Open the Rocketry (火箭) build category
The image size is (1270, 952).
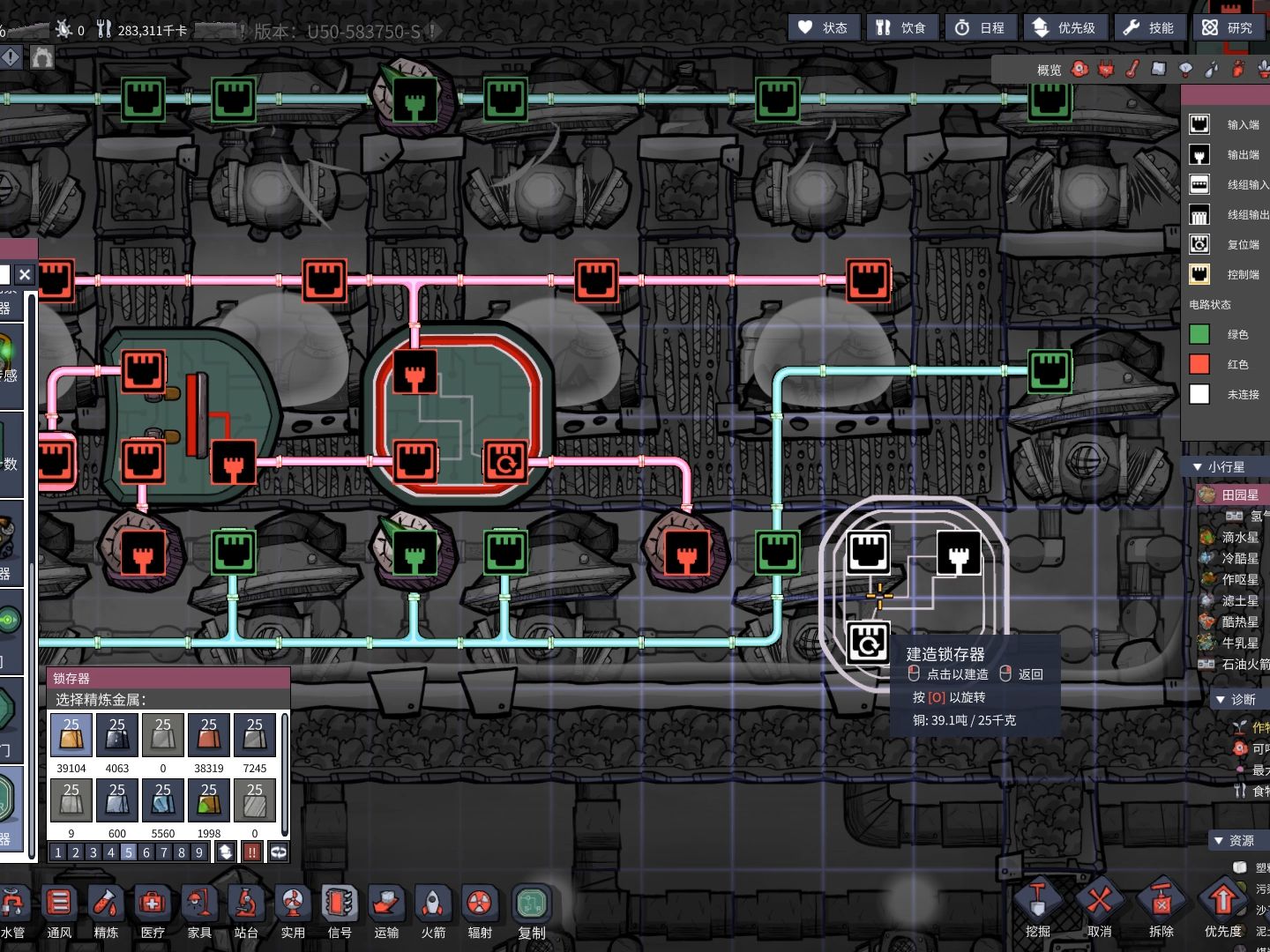pos(433,911)
